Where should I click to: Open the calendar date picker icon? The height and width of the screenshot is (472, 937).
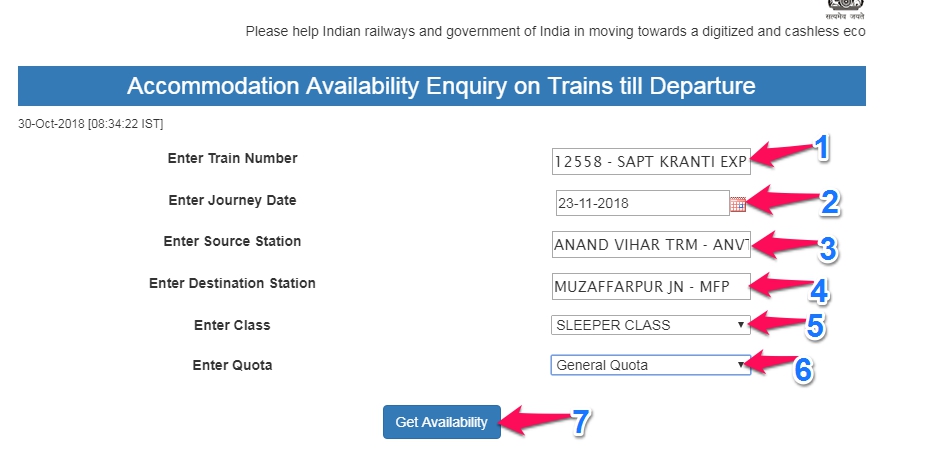[738, 204]
